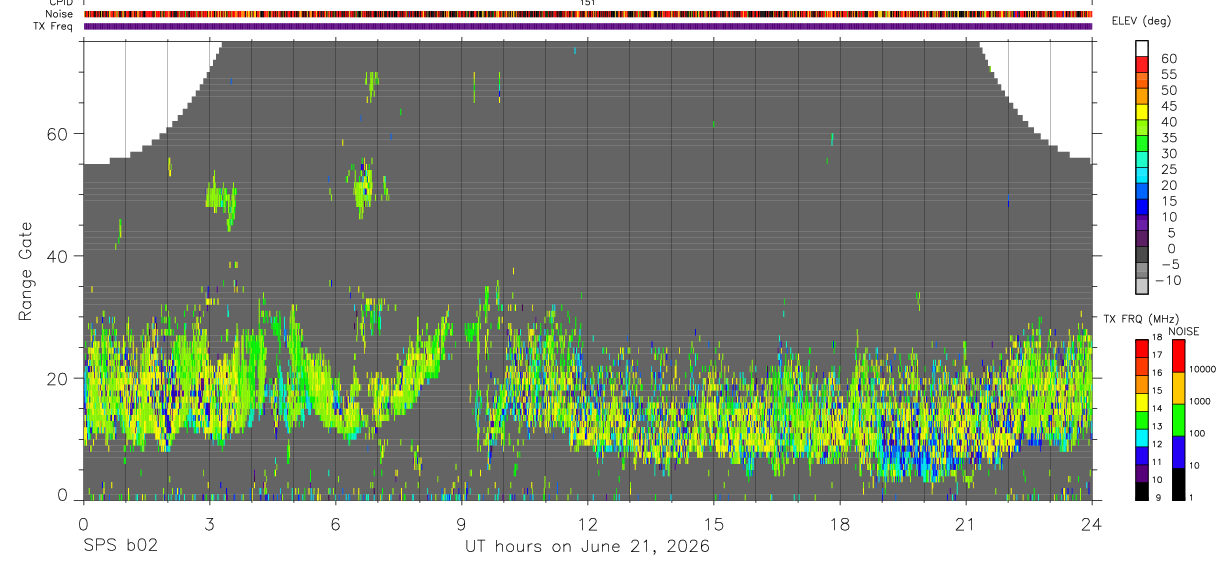Click the "Range Gate" y-axis title
This screenshot has height=567, width=1228.
[x=25, y=273]
